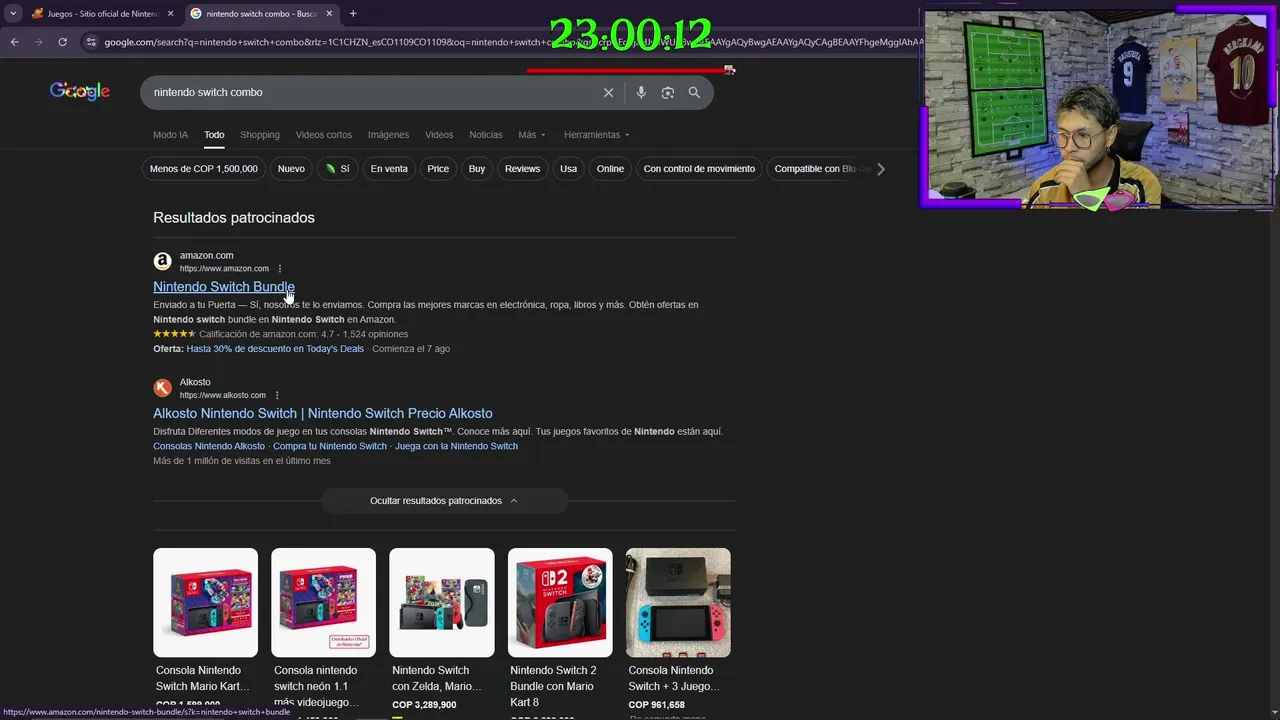Apply the Price filter chip
This screenshot has width=1280, height=720.
pyautogui.click(x=438, y=169)
